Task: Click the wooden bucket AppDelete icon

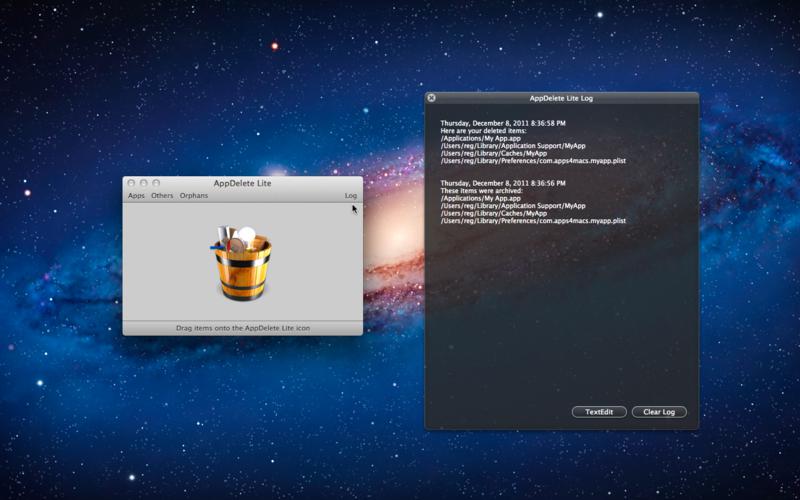Action: (242, 262)
